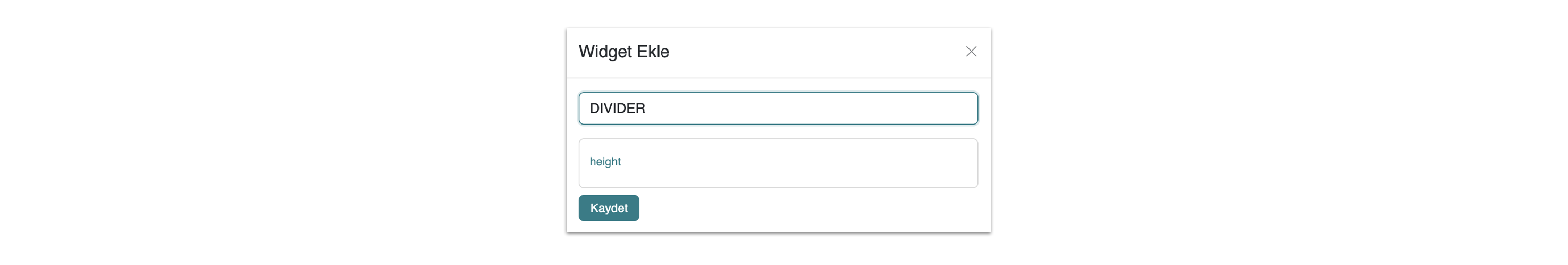The width and height of the screenshot is (1568, 265).
Task: Click the height placeholder label
Action: point(605,161)
